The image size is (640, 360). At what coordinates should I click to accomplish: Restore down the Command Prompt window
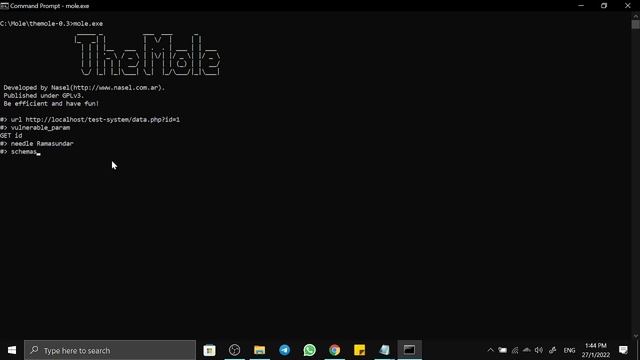[x=604, y=6]
